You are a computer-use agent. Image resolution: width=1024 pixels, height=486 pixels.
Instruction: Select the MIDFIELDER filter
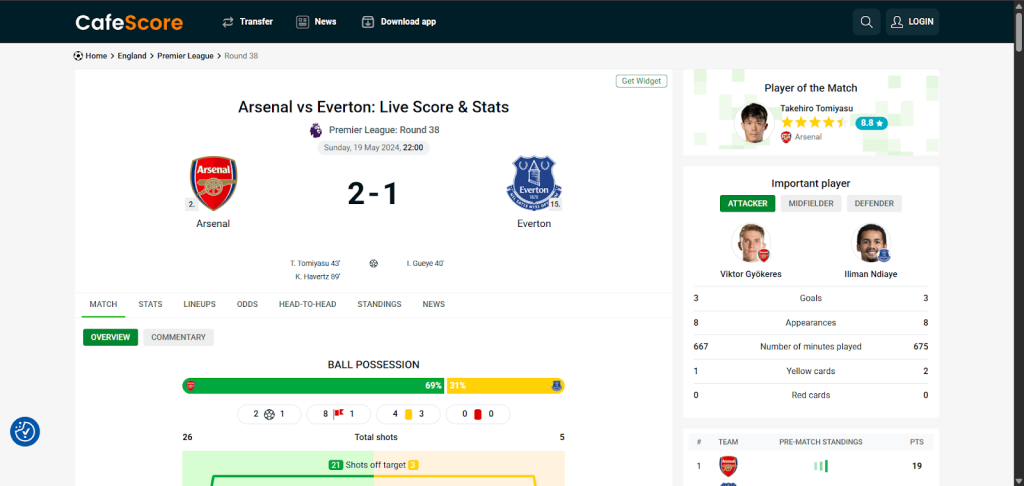coord(811,203)
